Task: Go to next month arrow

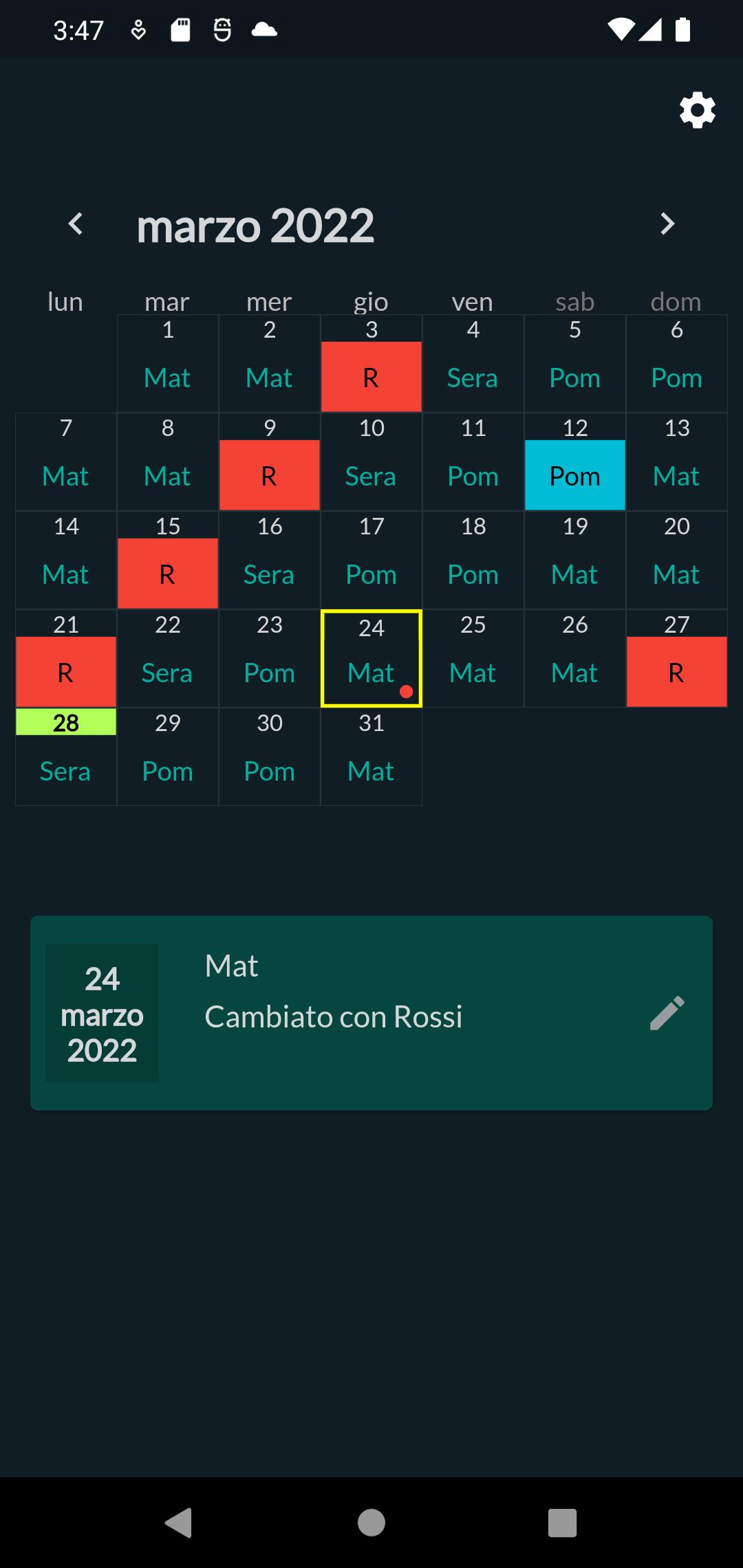Action: [x=667, y=224]
